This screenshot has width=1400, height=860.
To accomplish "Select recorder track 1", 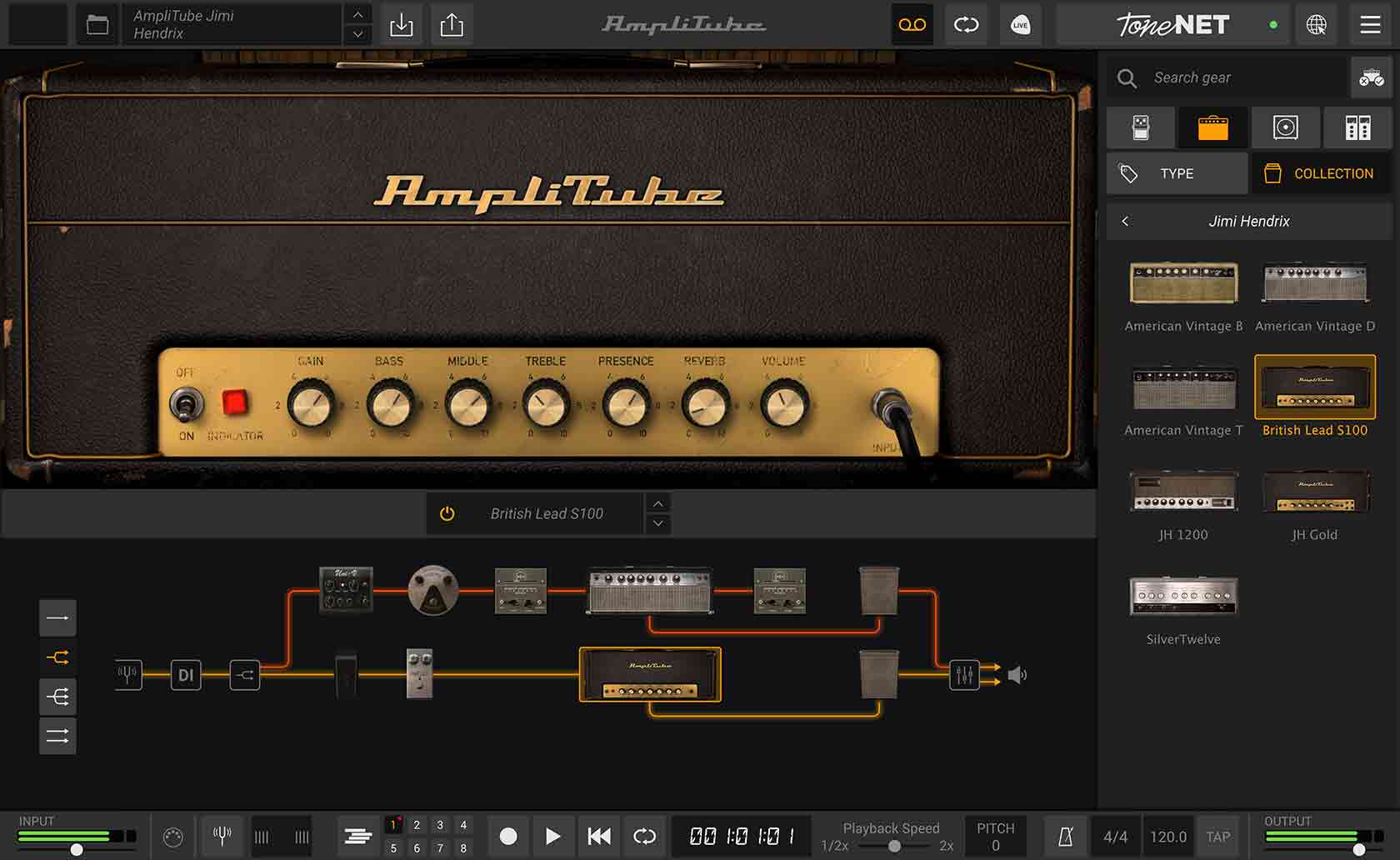I will [393, 825].
